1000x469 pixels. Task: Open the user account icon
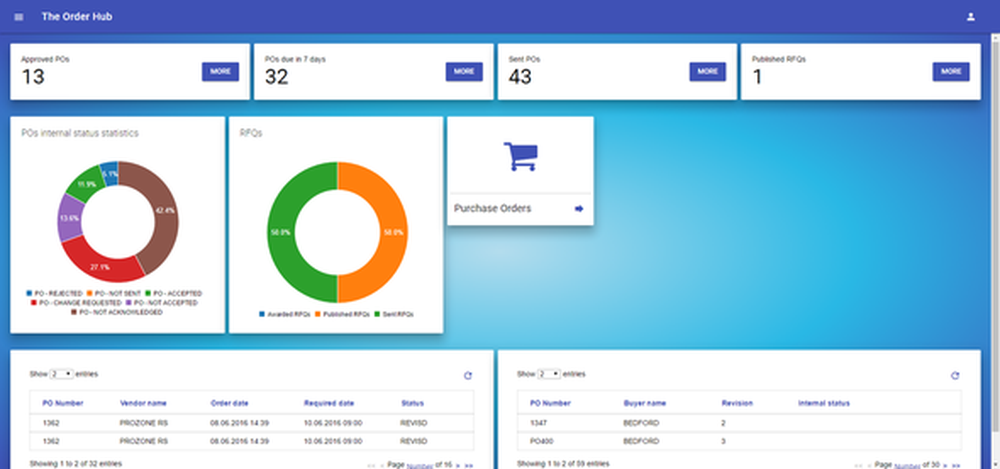(971, 17)
